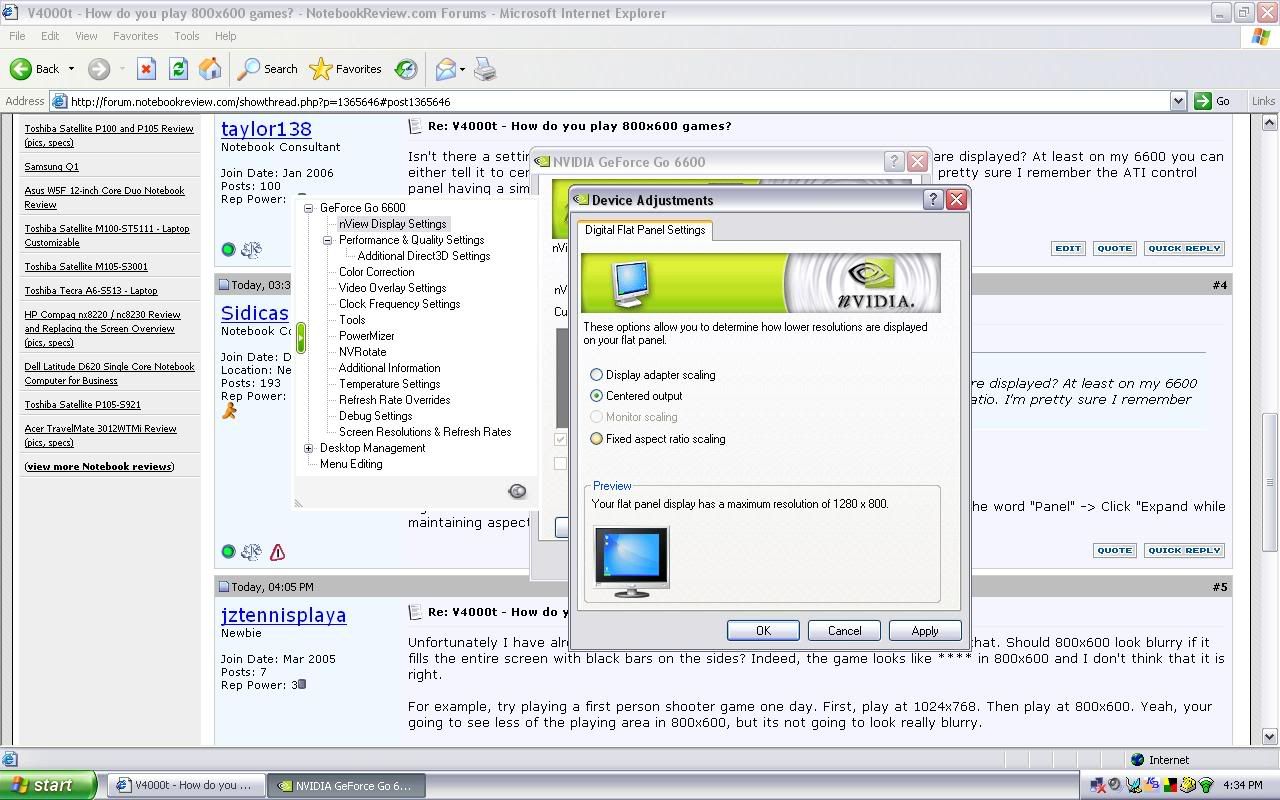Click Cancel in Device Adjustments
The height and width of the screenshot is (800, 1280).
coord(844,630)
